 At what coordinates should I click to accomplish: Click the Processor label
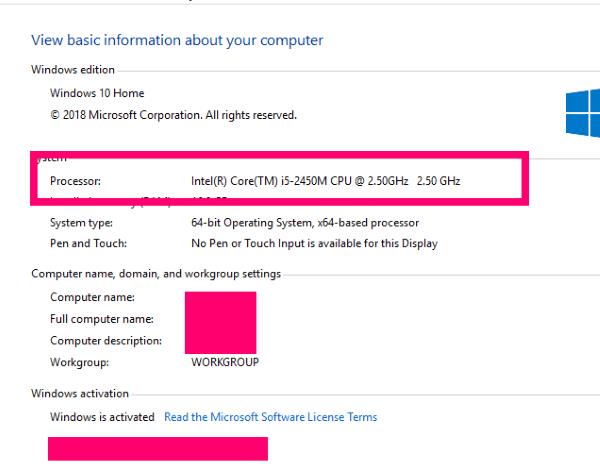click(75, 181)
